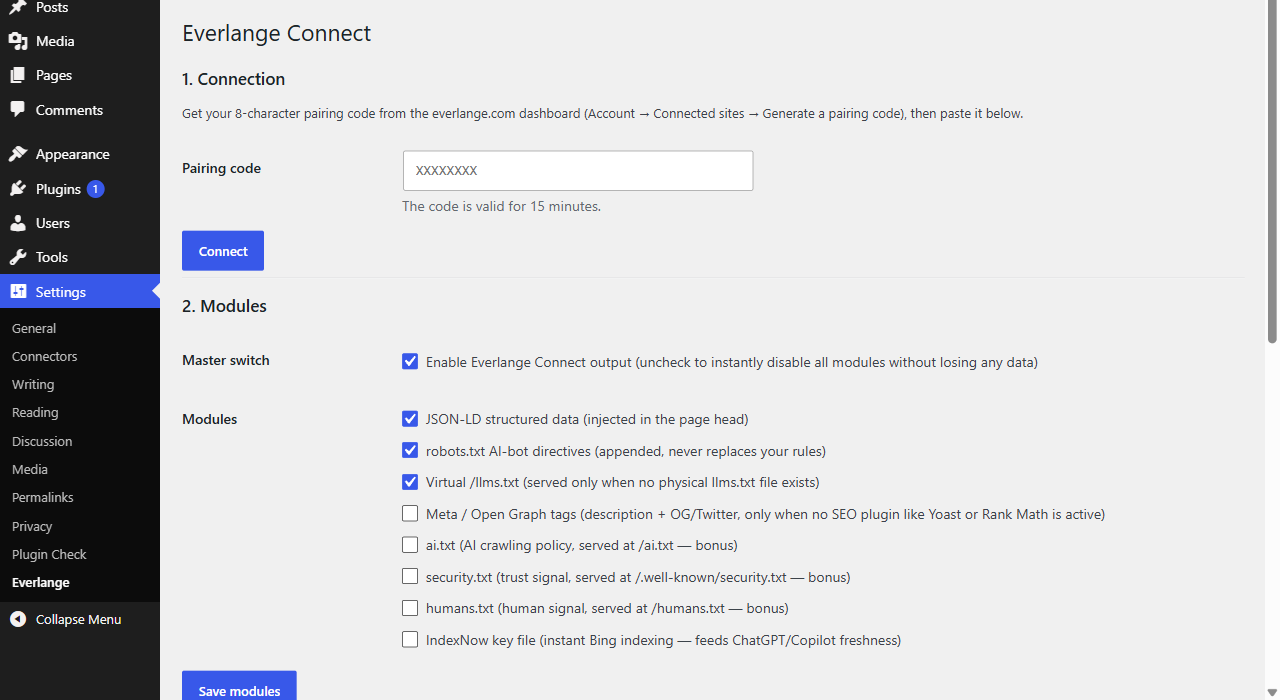Check the IndexNow key file option
Image resolution: width=1280 pixels, height=700 pixels.
(x=410, y=639)
